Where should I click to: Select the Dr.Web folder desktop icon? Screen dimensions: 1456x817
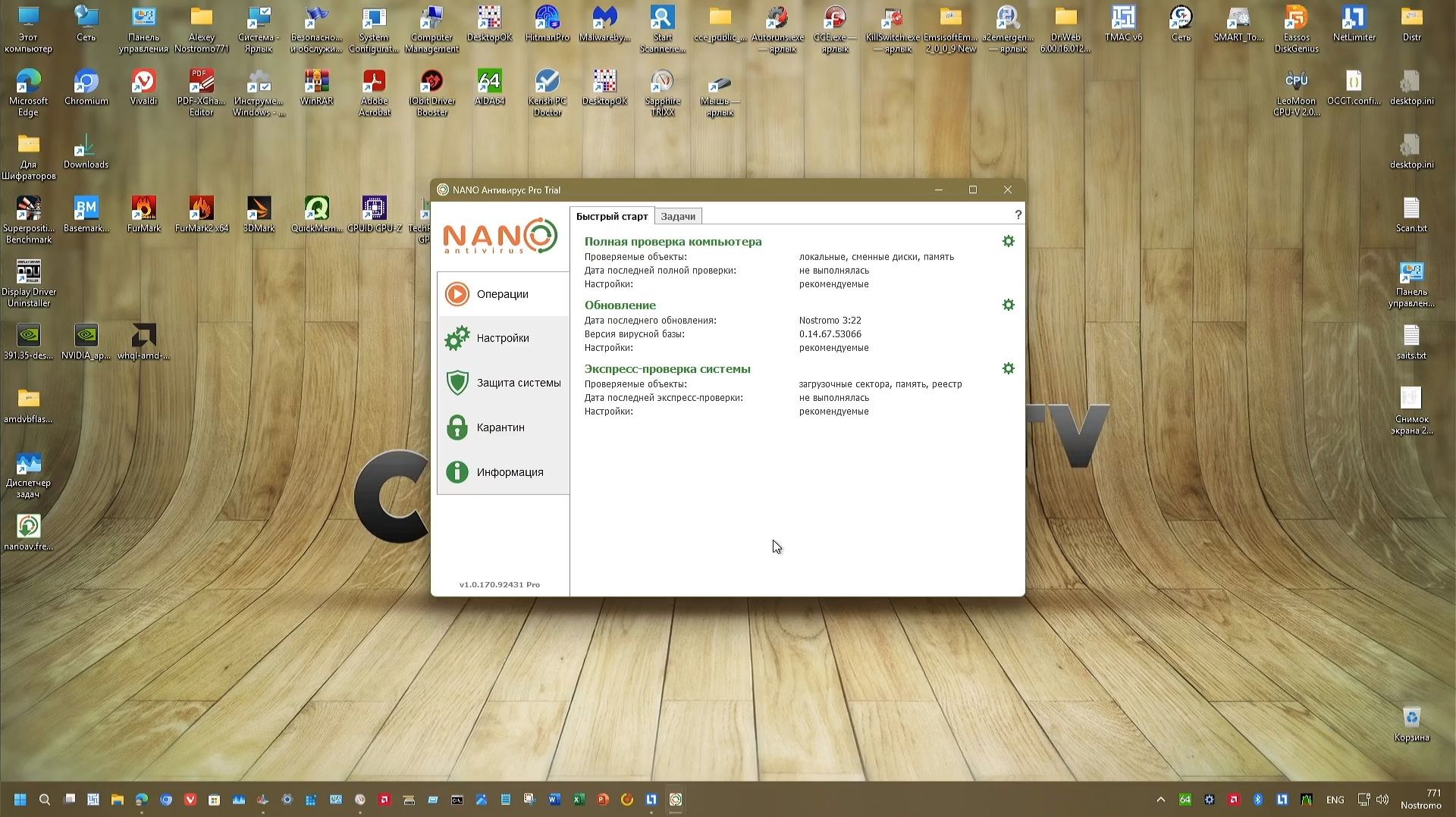[x=1065, y=29]
